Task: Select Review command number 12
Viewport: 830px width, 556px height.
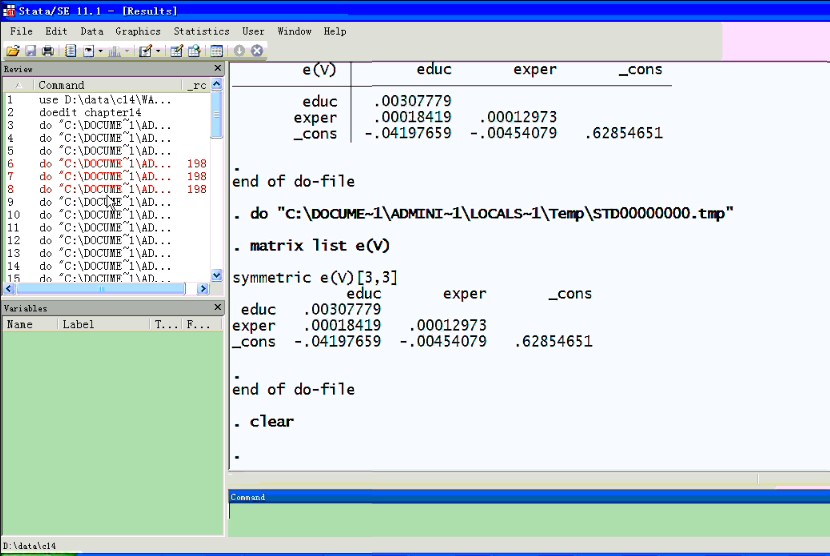Action: pos(106,240)
